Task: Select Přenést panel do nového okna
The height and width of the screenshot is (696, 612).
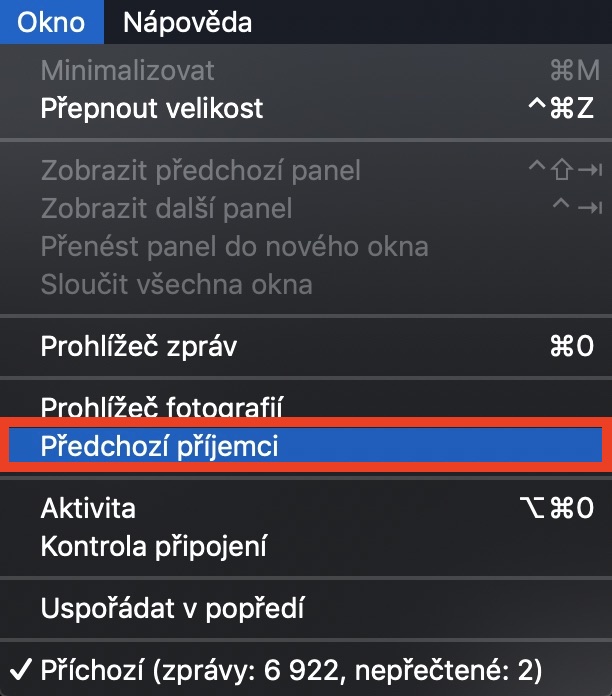Action: [x=234, y=246]
